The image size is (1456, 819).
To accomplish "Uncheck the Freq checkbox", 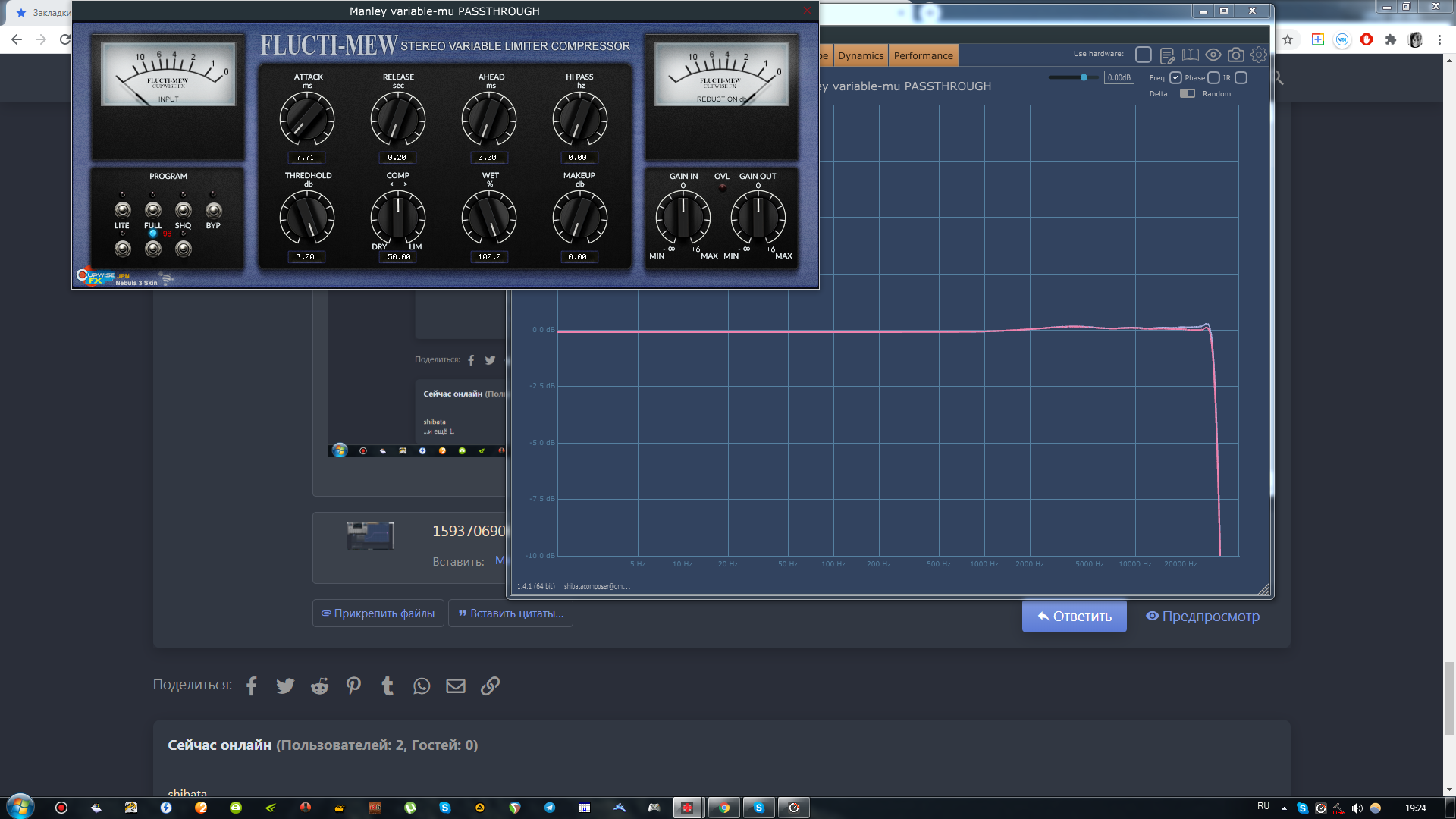I will pos(1175,77).
